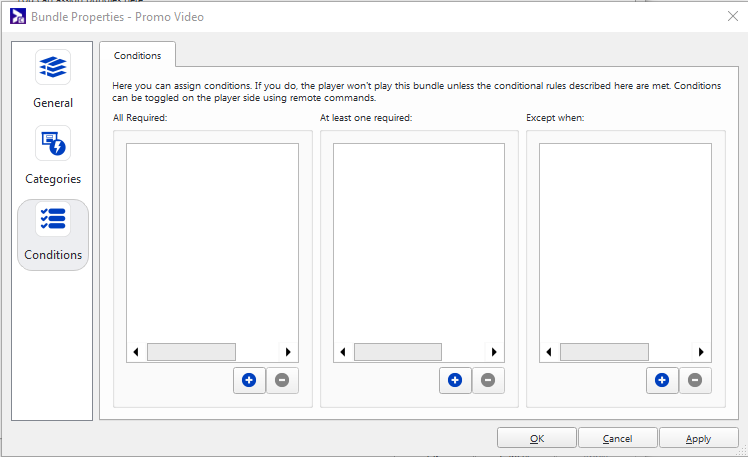
Task: Click right scroll arrow in Except when list
Action: [x=701, y=352]
